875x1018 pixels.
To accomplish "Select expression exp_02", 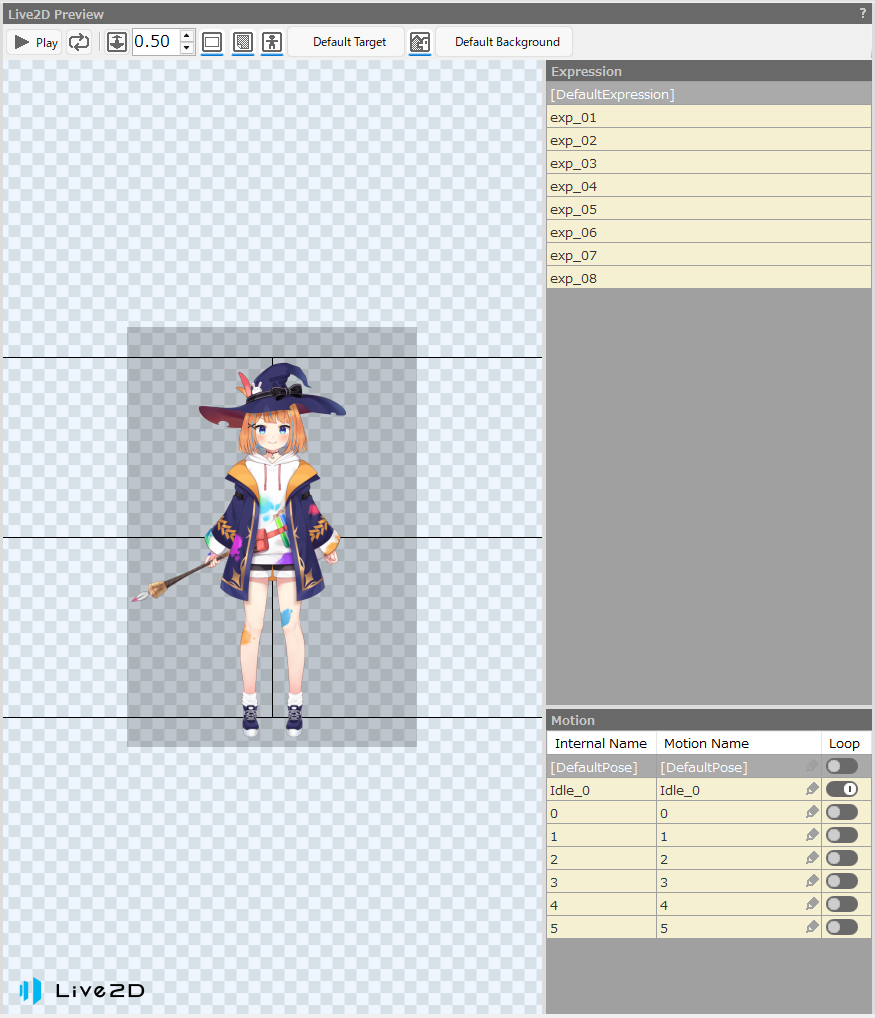I will (x=709, y=140).
